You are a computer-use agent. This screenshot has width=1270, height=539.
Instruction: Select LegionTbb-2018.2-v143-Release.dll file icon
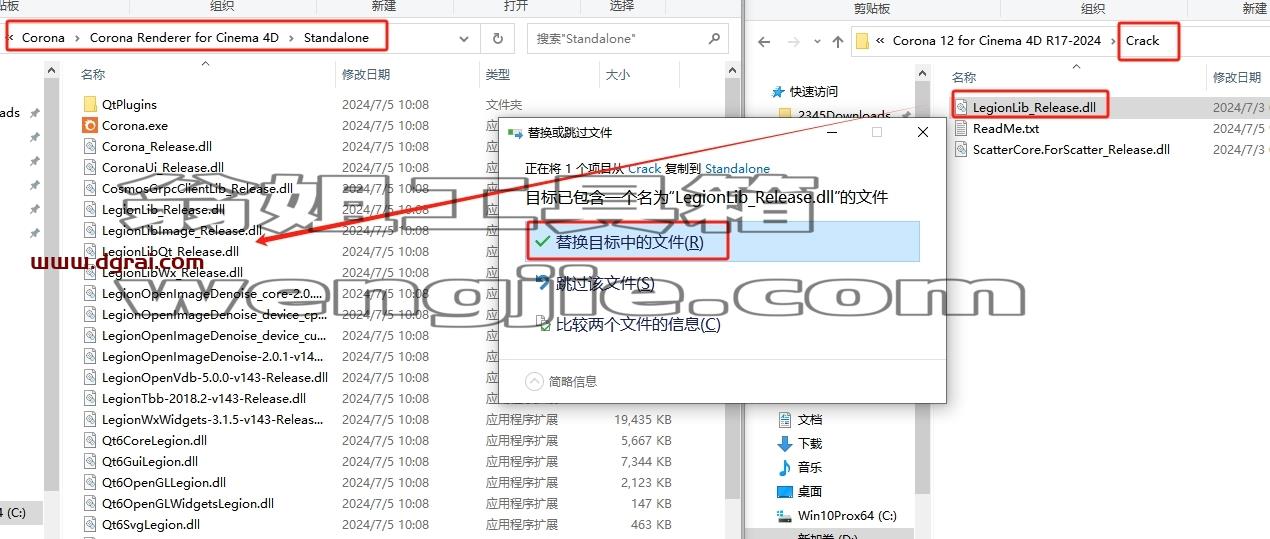[90, 398]
